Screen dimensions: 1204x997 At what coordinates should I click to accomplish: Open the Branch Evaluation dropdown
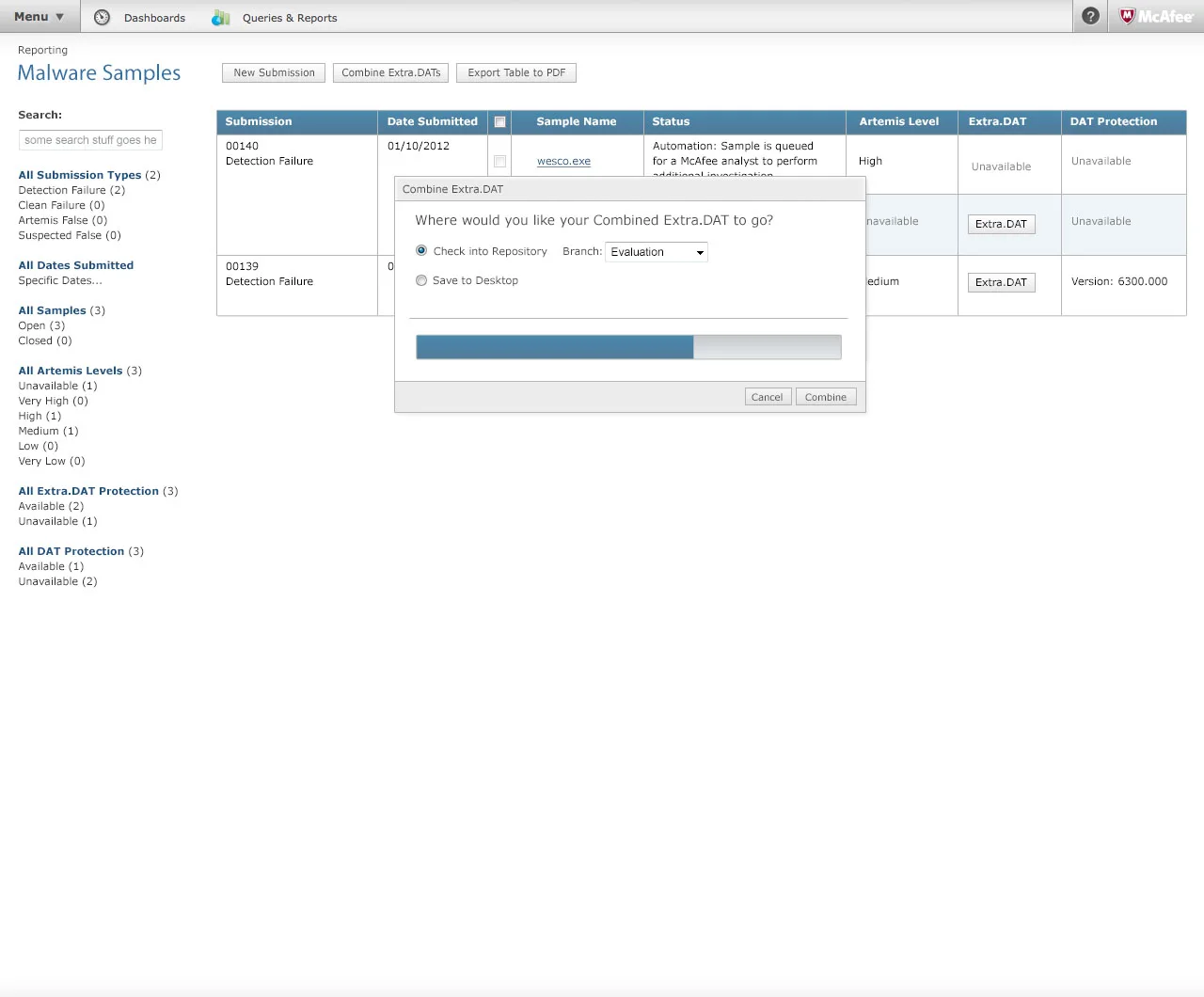pos(657,252)
